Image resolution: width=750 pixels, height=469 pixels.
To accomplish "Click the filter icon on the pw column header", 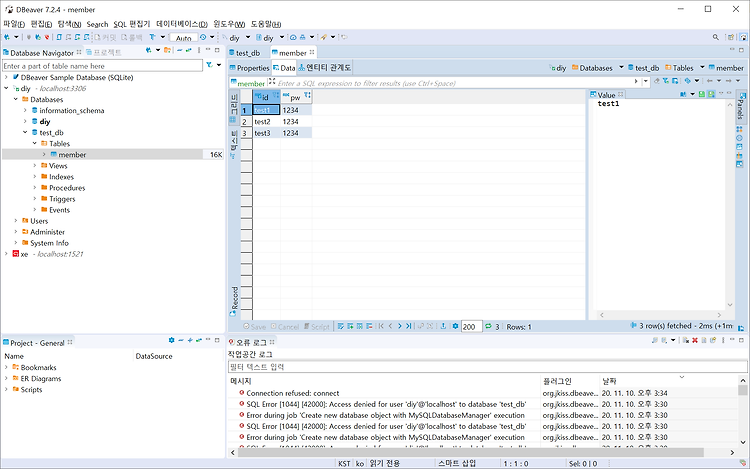I will pyautogui.click(x=307, y=95).
